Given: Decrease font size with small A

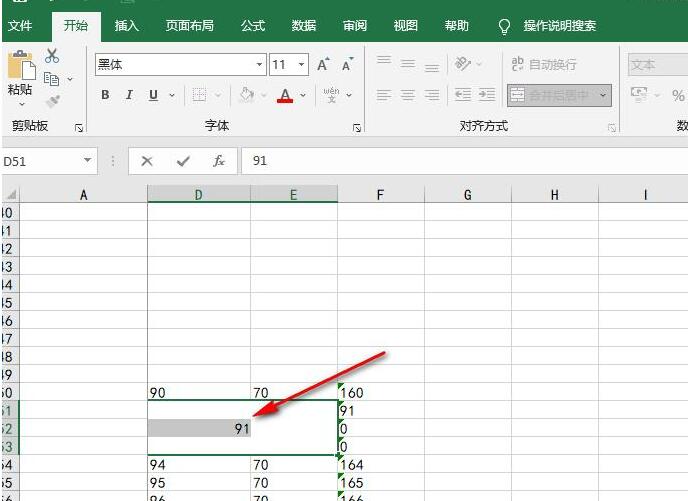Looking at the screenshot, I should [348, 64].
